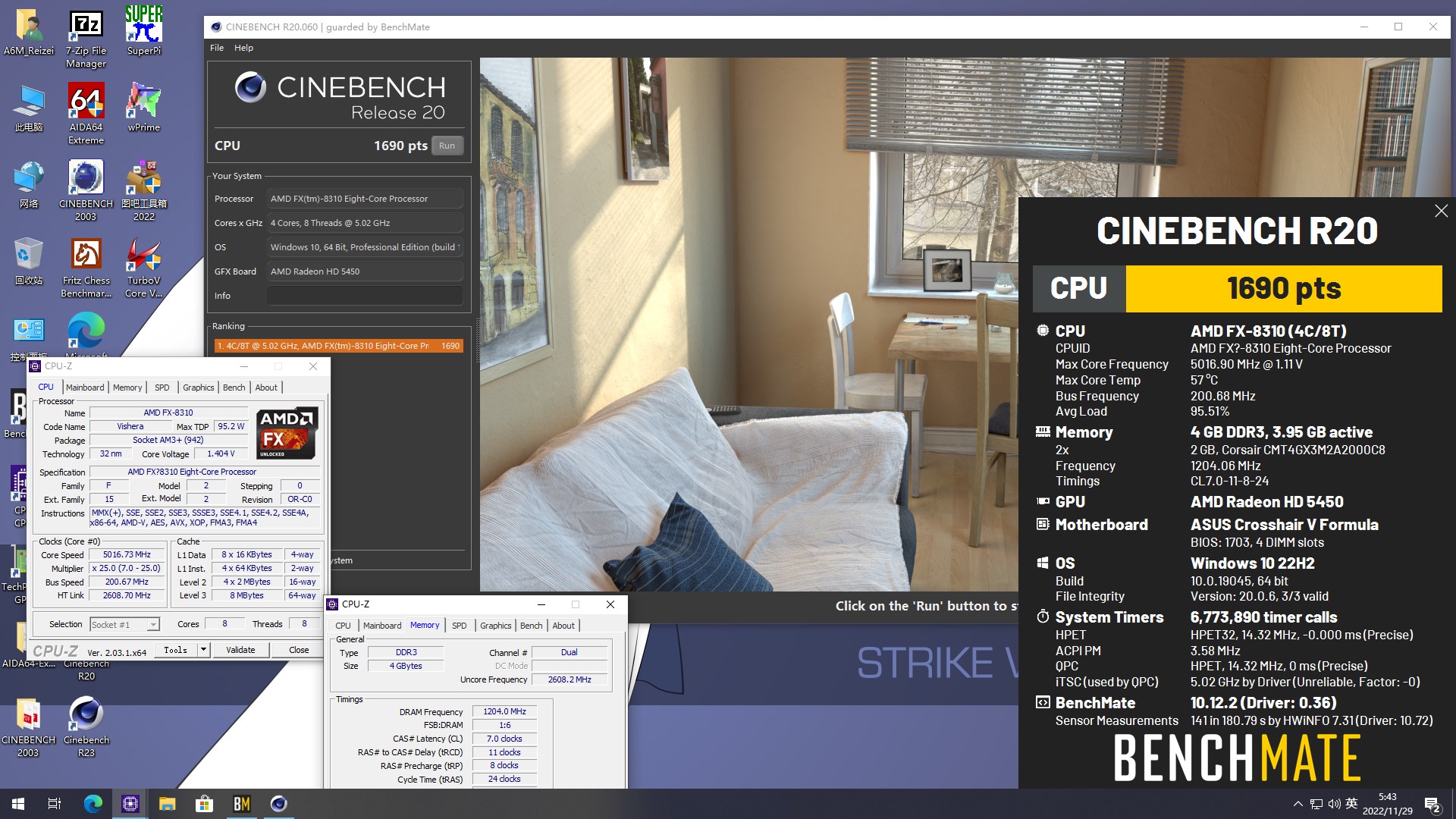Open Microsoft Edge from the taskbar
The image size is (1456, 819).
tap(93, 804)
